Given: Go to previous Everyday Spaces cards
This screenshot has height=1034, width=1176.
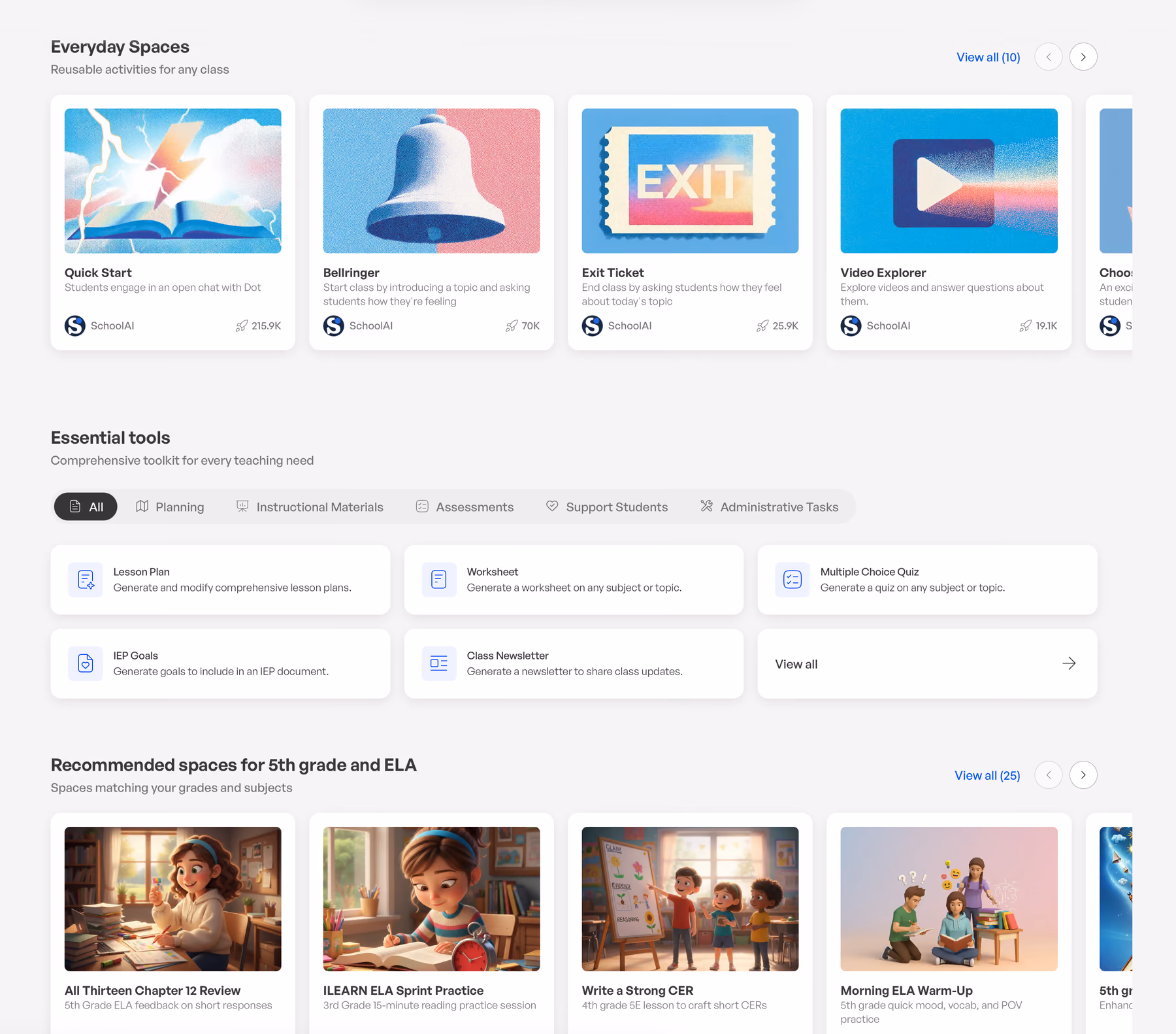Looking at the screenshot, I should [1049, 57].
